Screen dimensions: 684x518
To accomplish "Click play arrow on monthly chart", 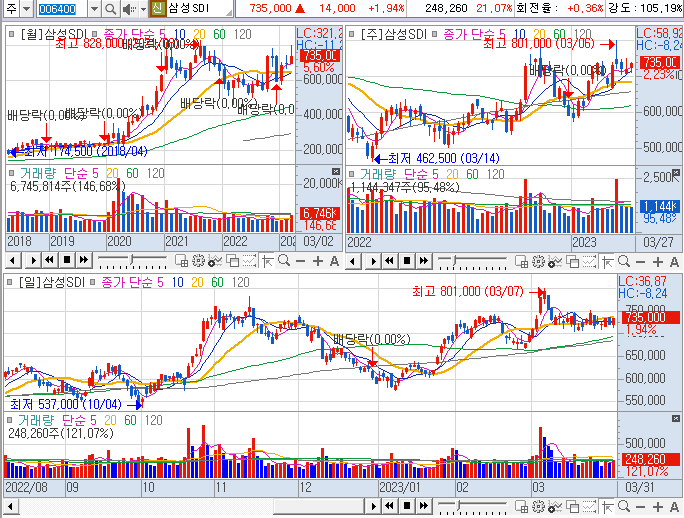I will pos(33,261).
